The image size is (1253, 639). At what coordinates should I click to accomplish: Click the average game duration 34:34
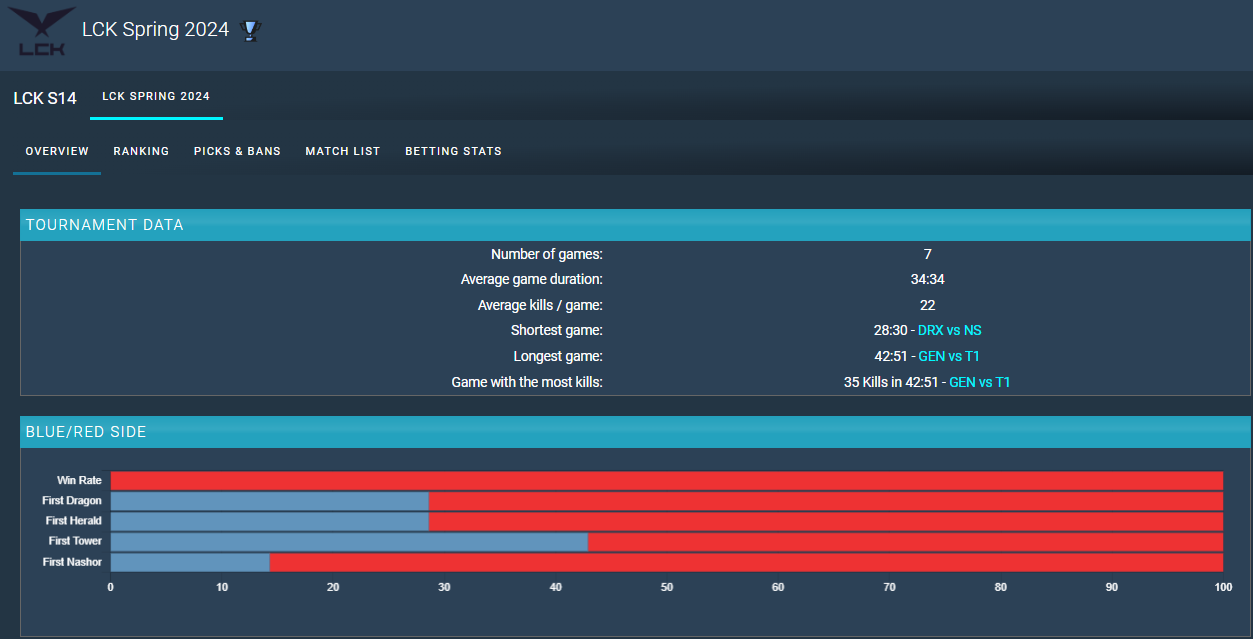[x=928, y=280]
